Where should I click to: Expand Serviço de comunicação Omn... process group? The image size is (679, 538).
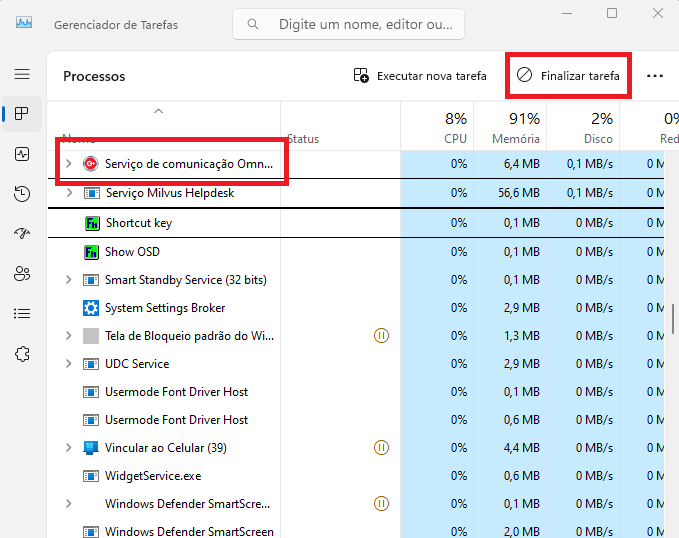[x=68, y=164]
